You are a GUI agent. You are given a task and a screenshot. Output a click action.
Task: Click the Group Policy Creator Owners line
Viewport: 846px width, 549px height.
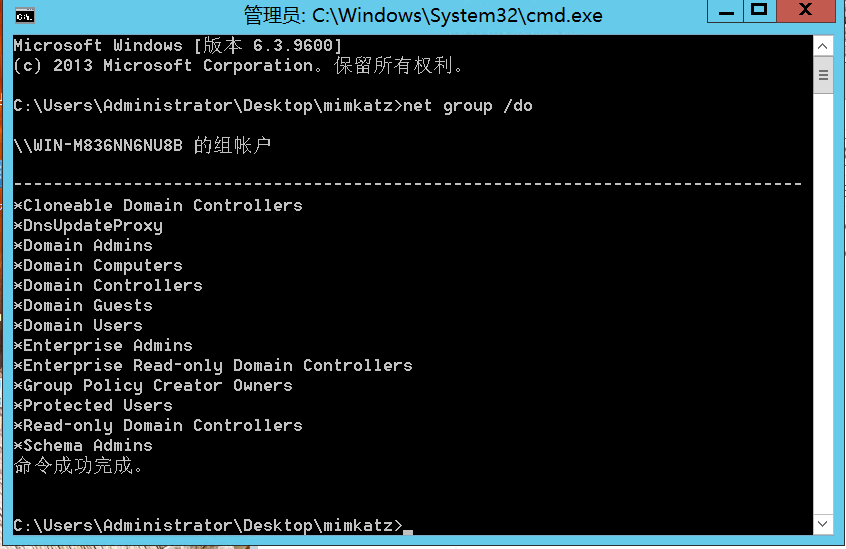[153, 386]
